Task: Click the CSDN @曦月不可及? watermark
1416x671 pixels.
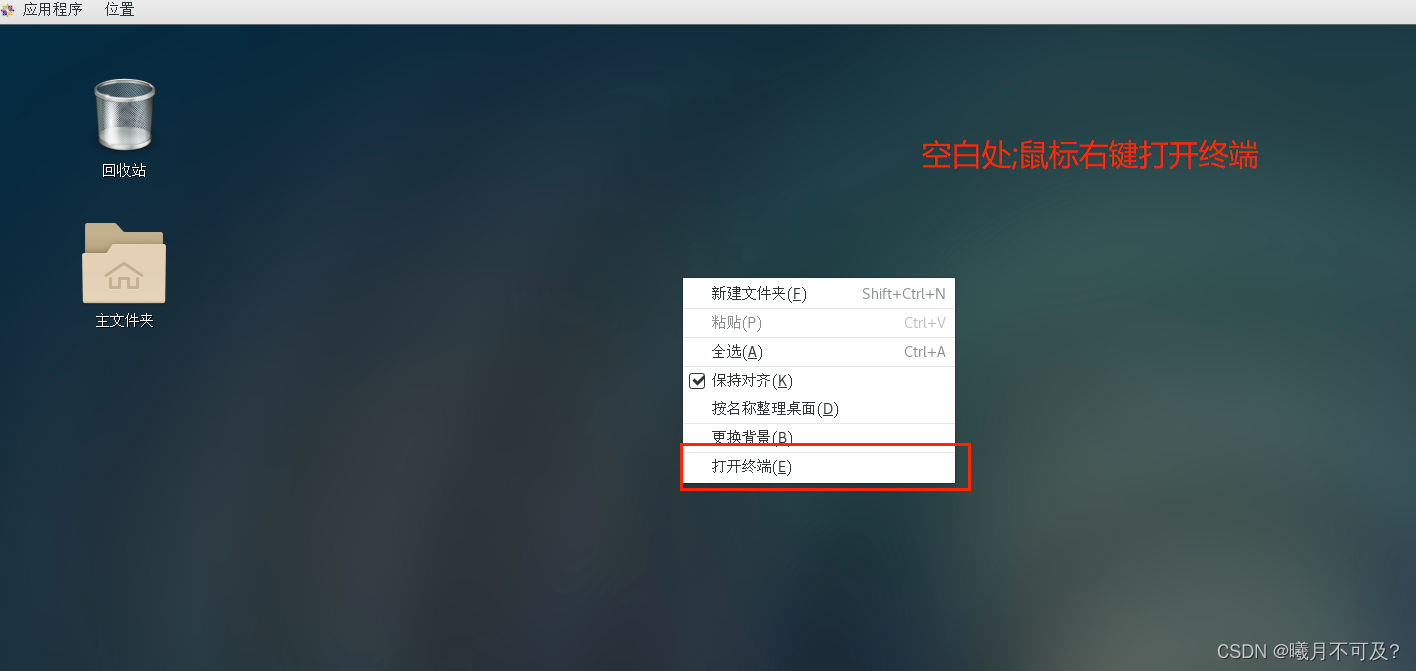Action: [x=1309, y=651]
